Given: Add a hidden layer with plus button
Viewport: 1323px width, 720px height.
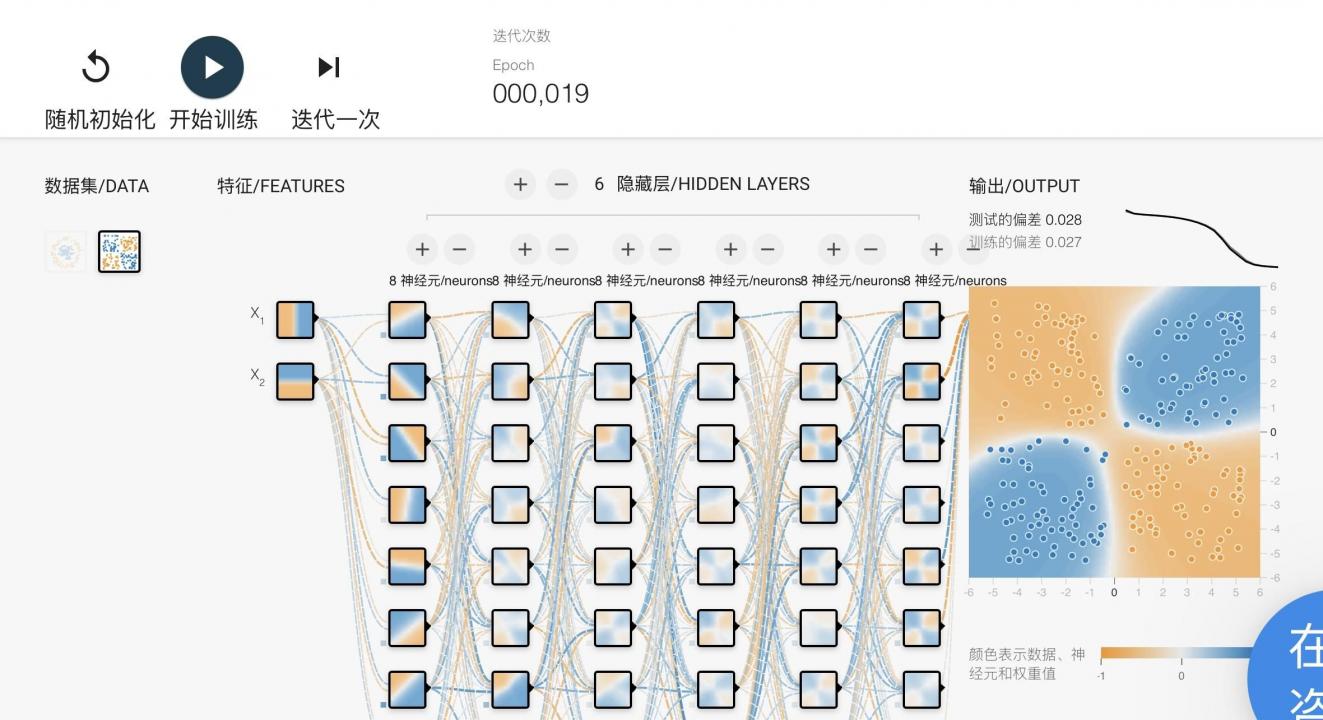Looking at the screenshot, I should 520,184.
